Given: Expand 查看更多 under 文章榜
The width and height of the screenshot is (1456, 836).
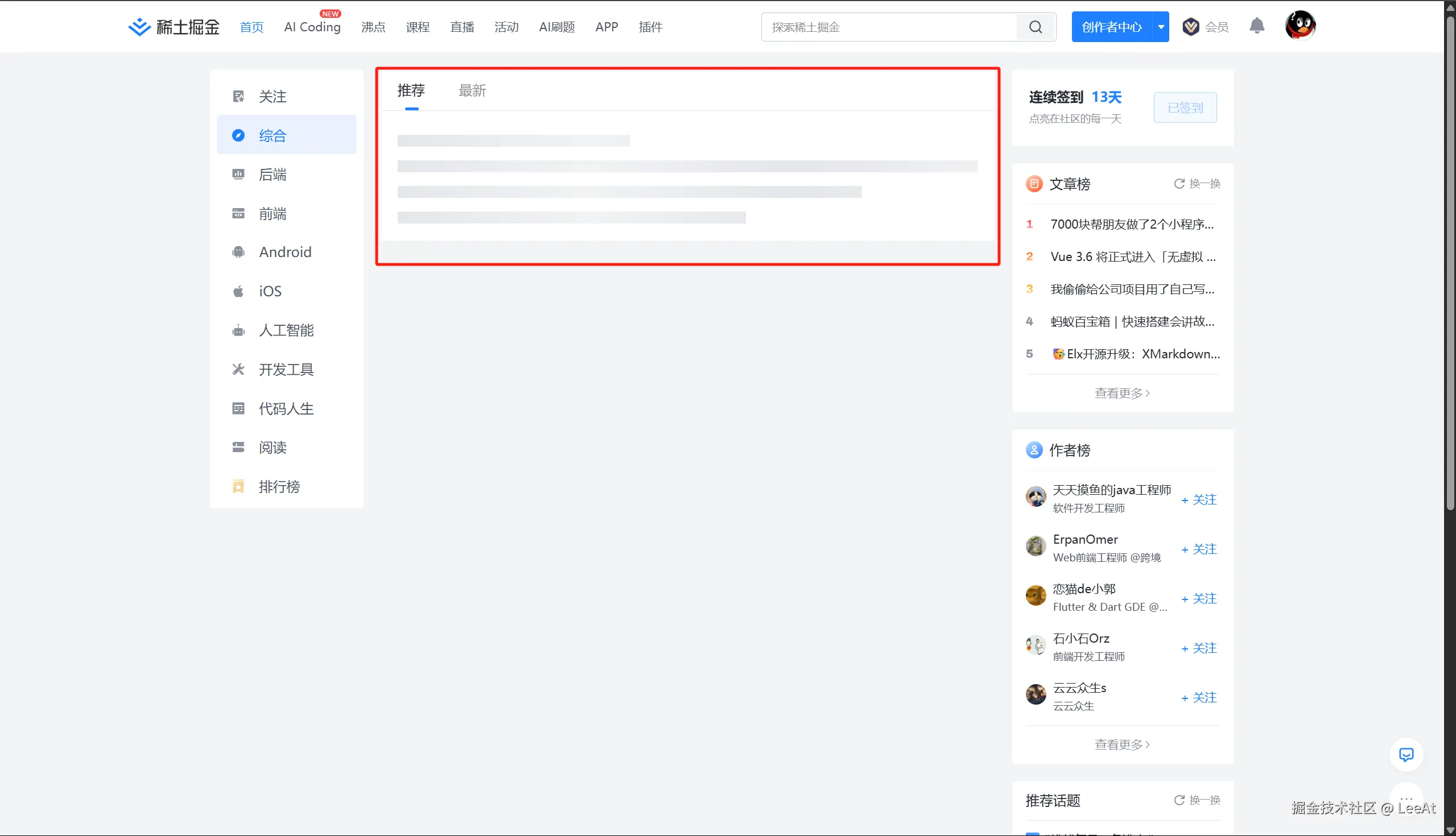Looking at the screenshot, I should coord(1121,394).
